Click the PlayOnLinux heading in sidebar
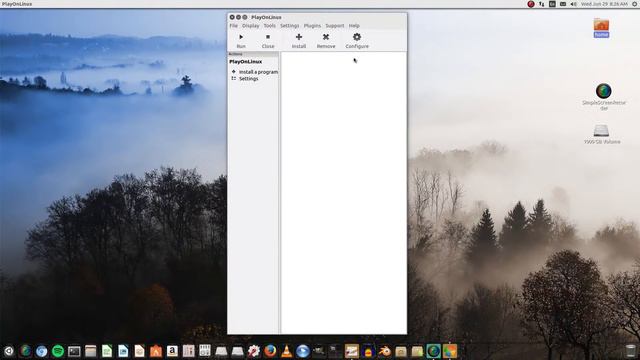Image resolution: width=640 pixels, height=360 pixels. pos(246,62)
